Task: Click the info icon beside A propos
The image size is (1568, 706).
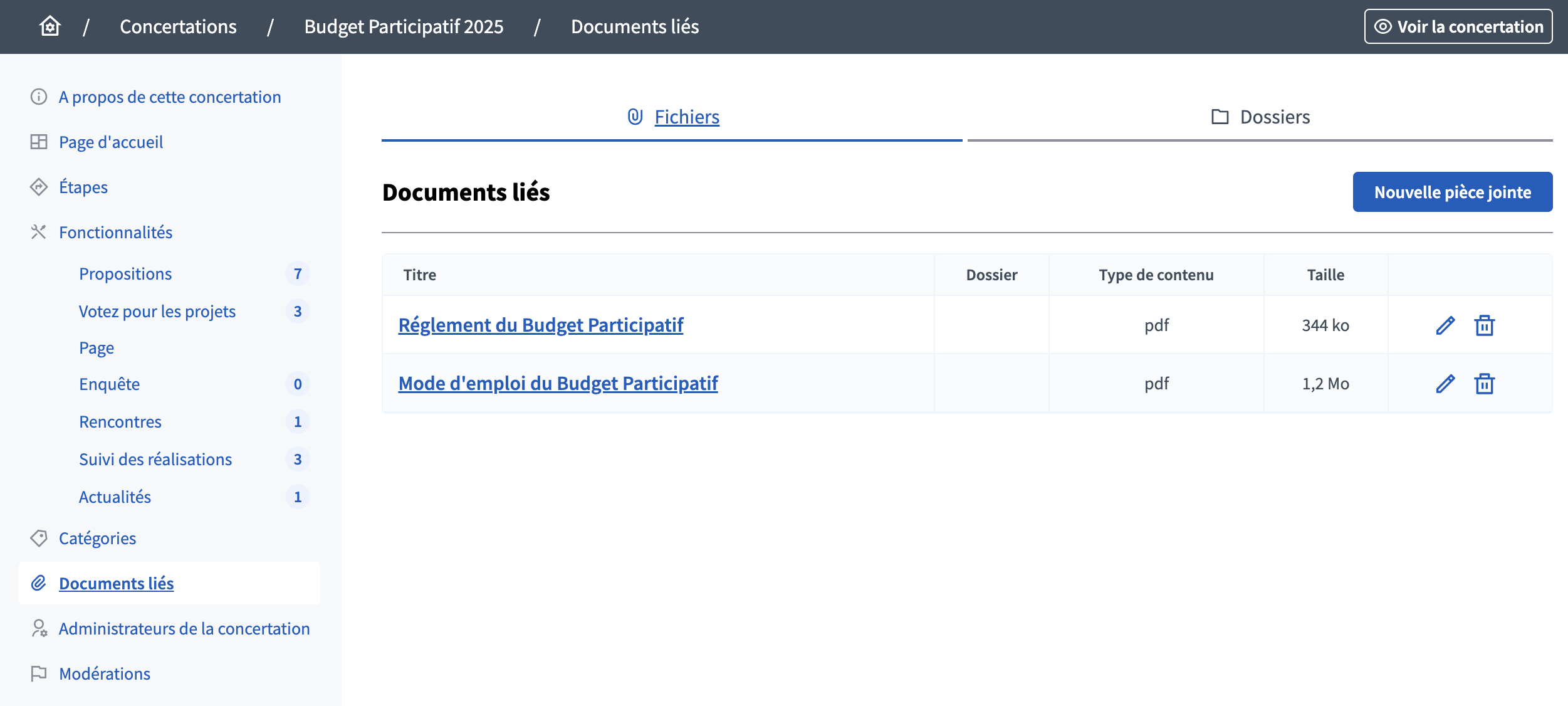Action: (x=39, y=97)
